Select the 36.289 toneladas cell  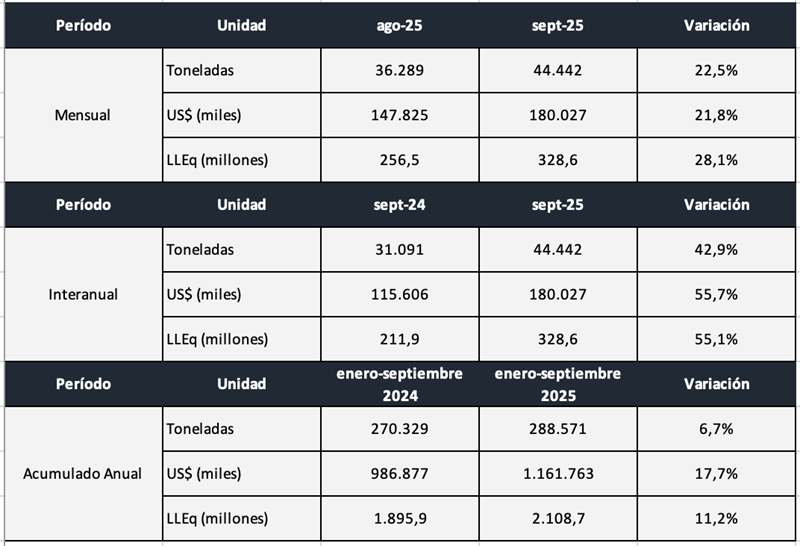[x=400, y=70]
